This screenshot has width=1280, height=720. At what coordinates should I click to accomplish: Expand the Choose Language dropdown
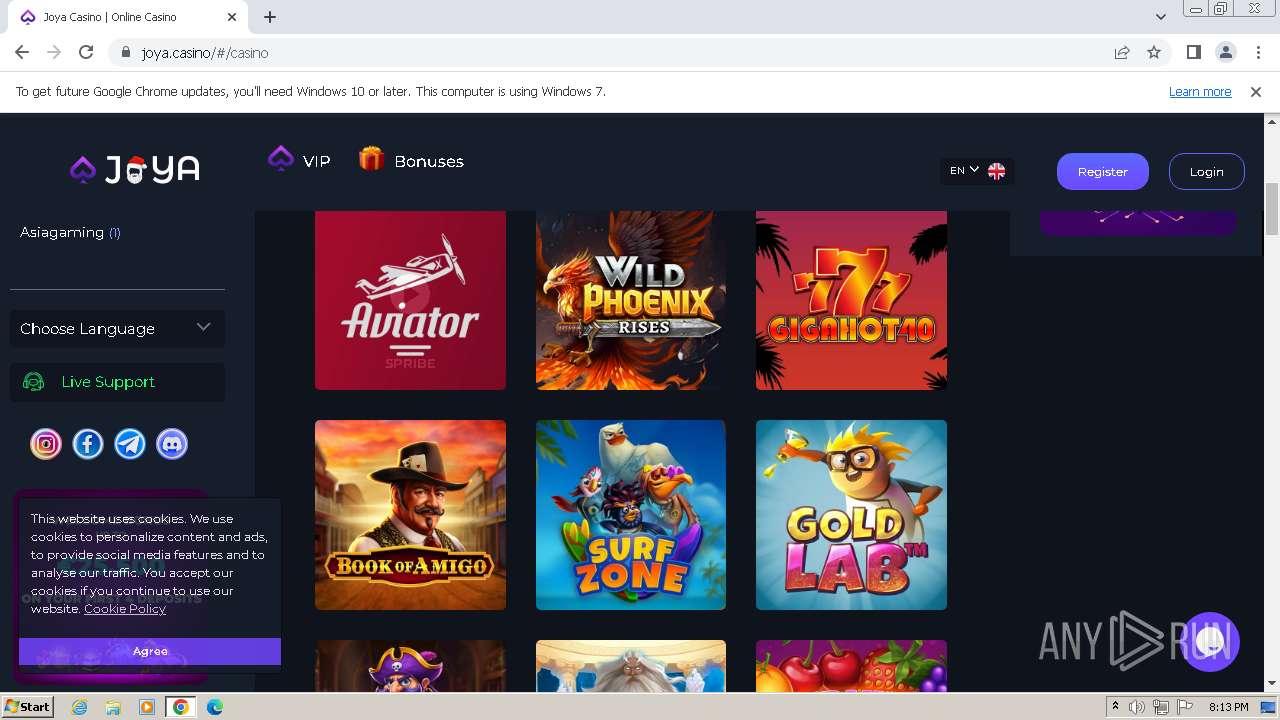117,328
